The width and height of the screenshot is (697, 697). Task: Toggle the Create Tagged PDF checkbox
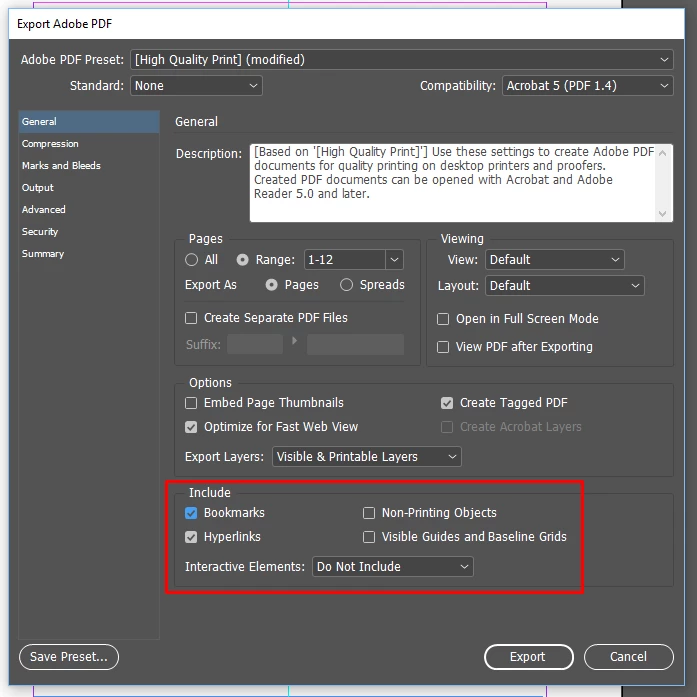(447, 403)
